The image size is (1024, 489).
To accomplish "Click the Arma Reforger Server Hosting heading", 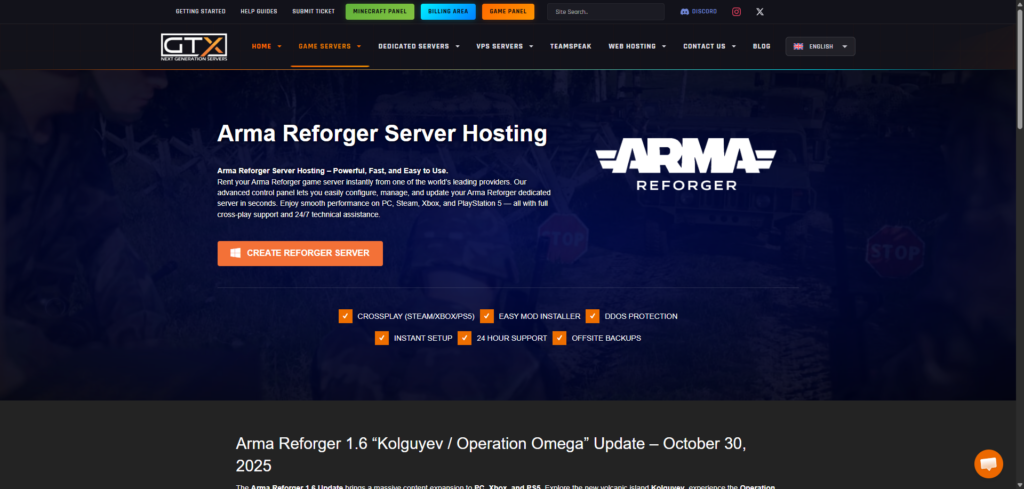I will pyautogui.click(x=382, y=133).
